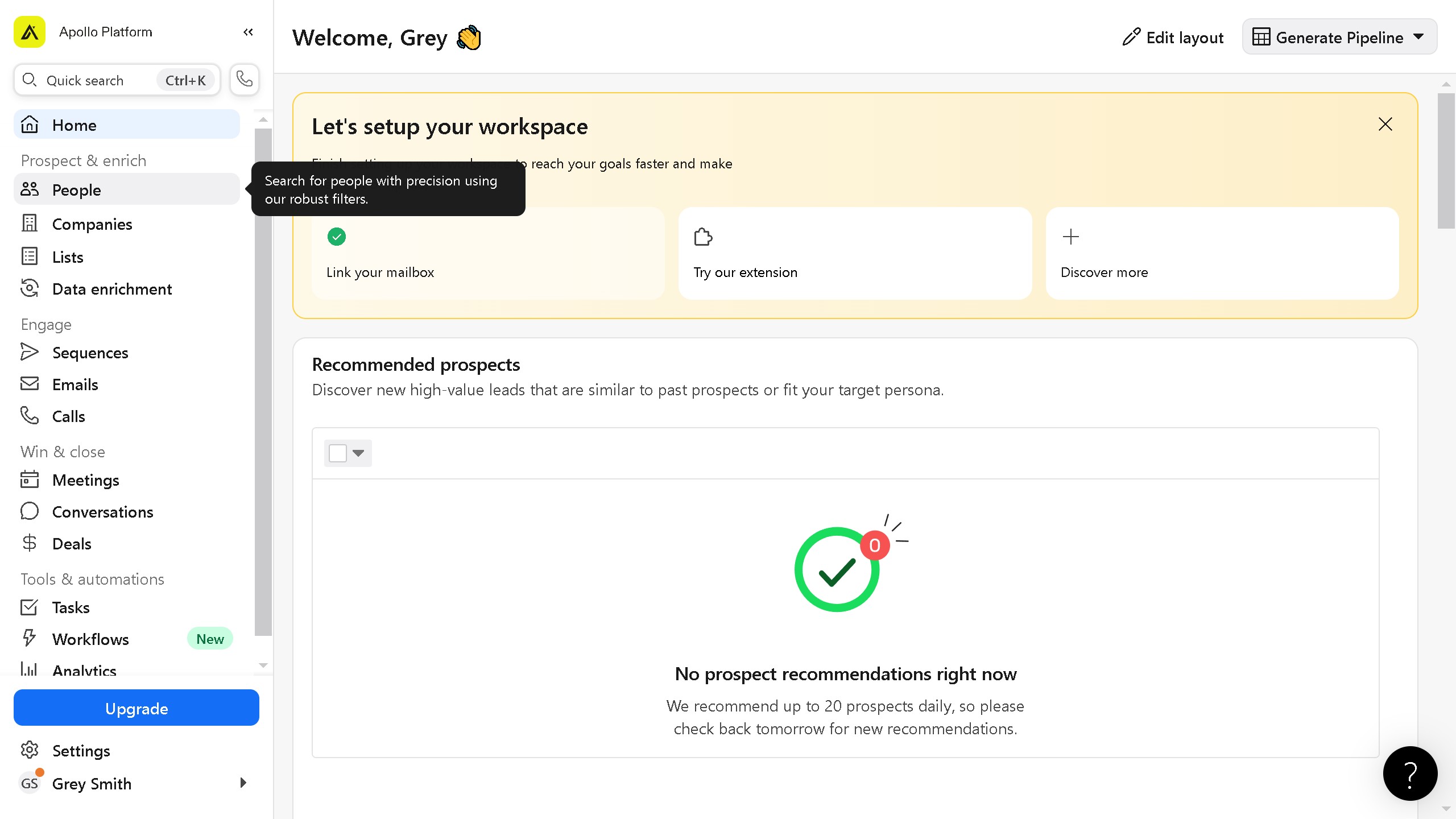
Task: Open the bulk selection dropdown arrow
Action: (x=358, y=453)
